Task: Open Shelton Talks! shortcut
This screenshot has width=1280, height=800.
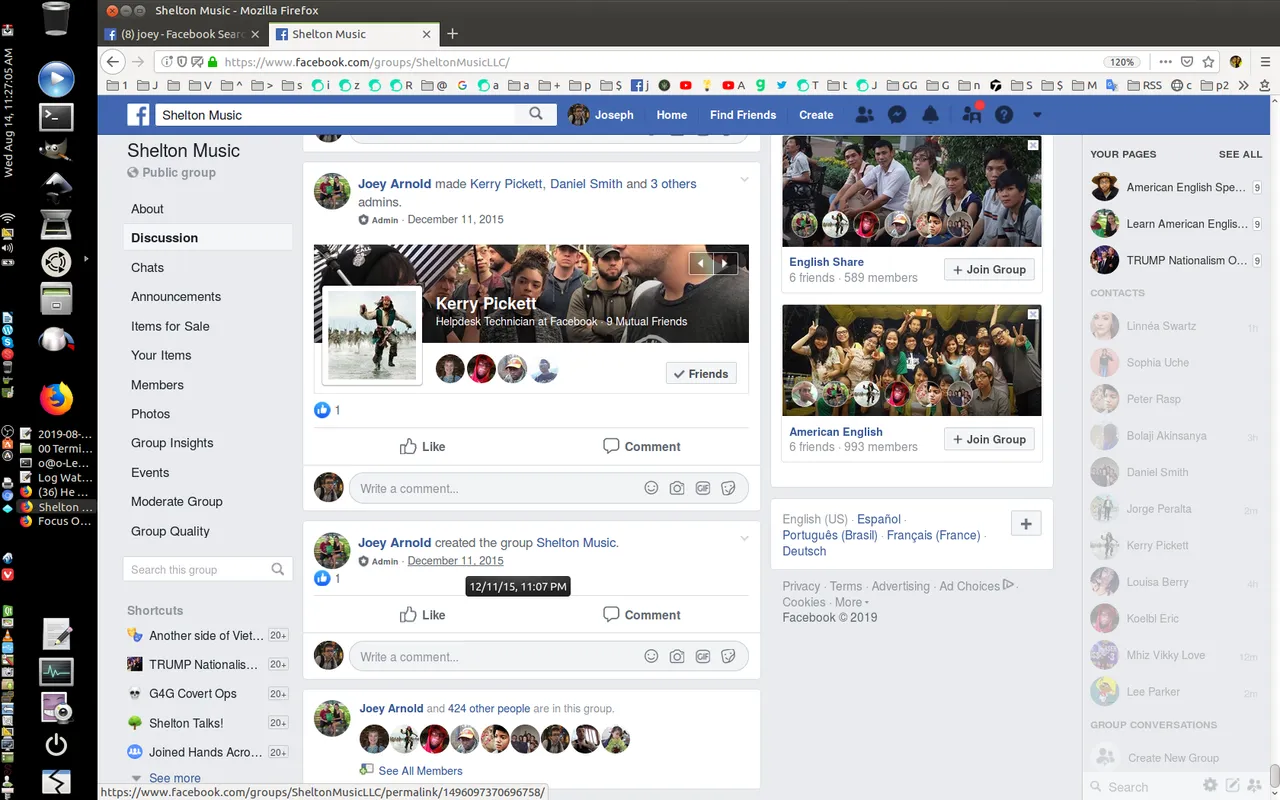Action: point(186,723)
